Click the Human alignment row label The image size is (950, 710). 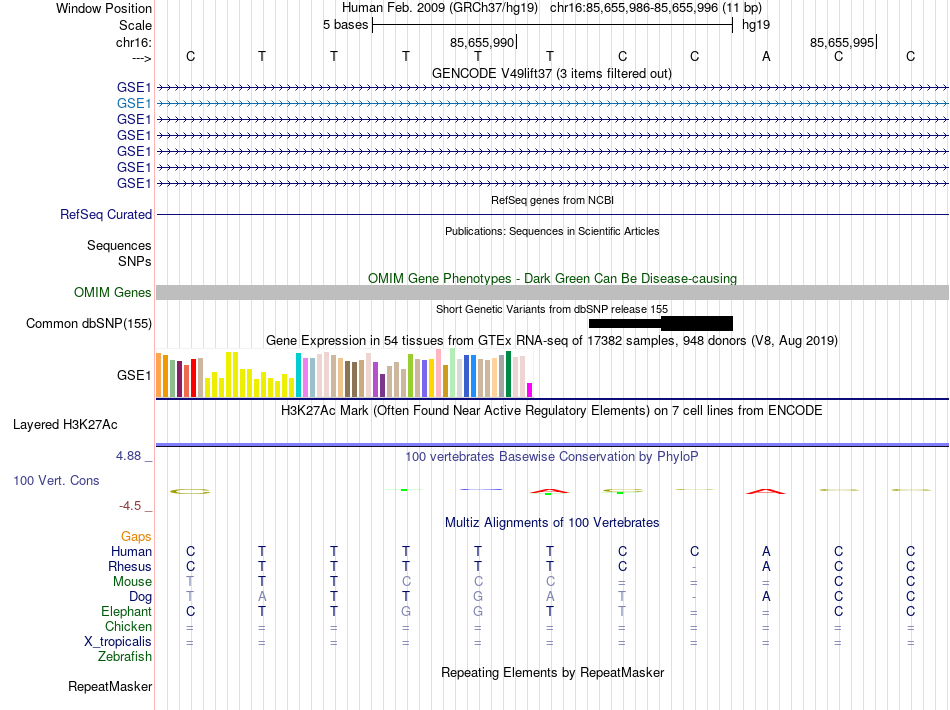pyautogui.click(x=131, y=551)
